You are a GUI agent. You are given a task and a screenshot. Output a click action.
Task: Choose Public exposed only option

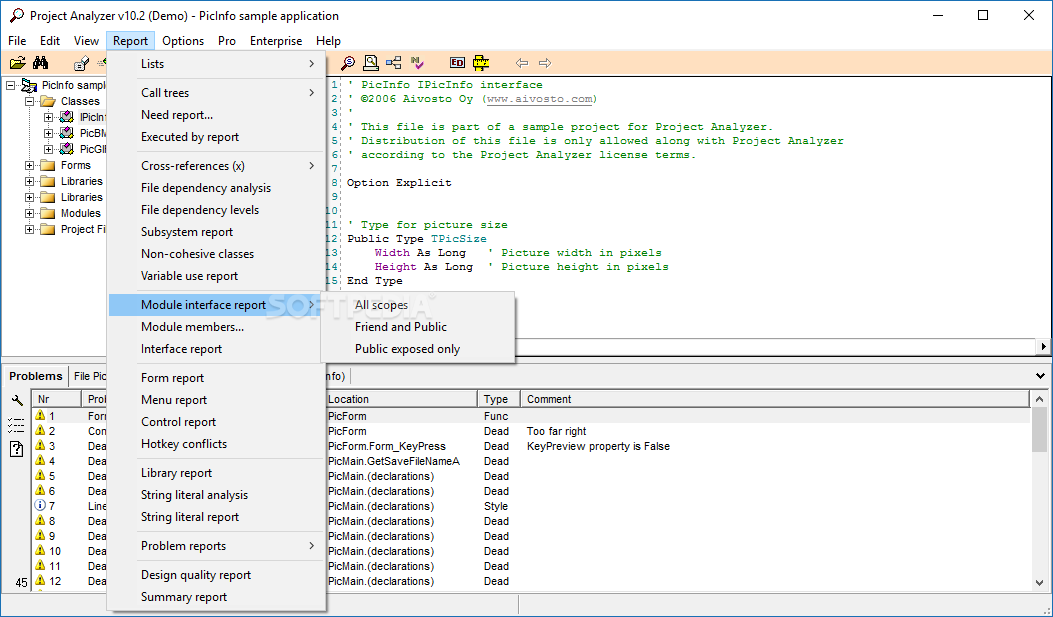point(418,349)
